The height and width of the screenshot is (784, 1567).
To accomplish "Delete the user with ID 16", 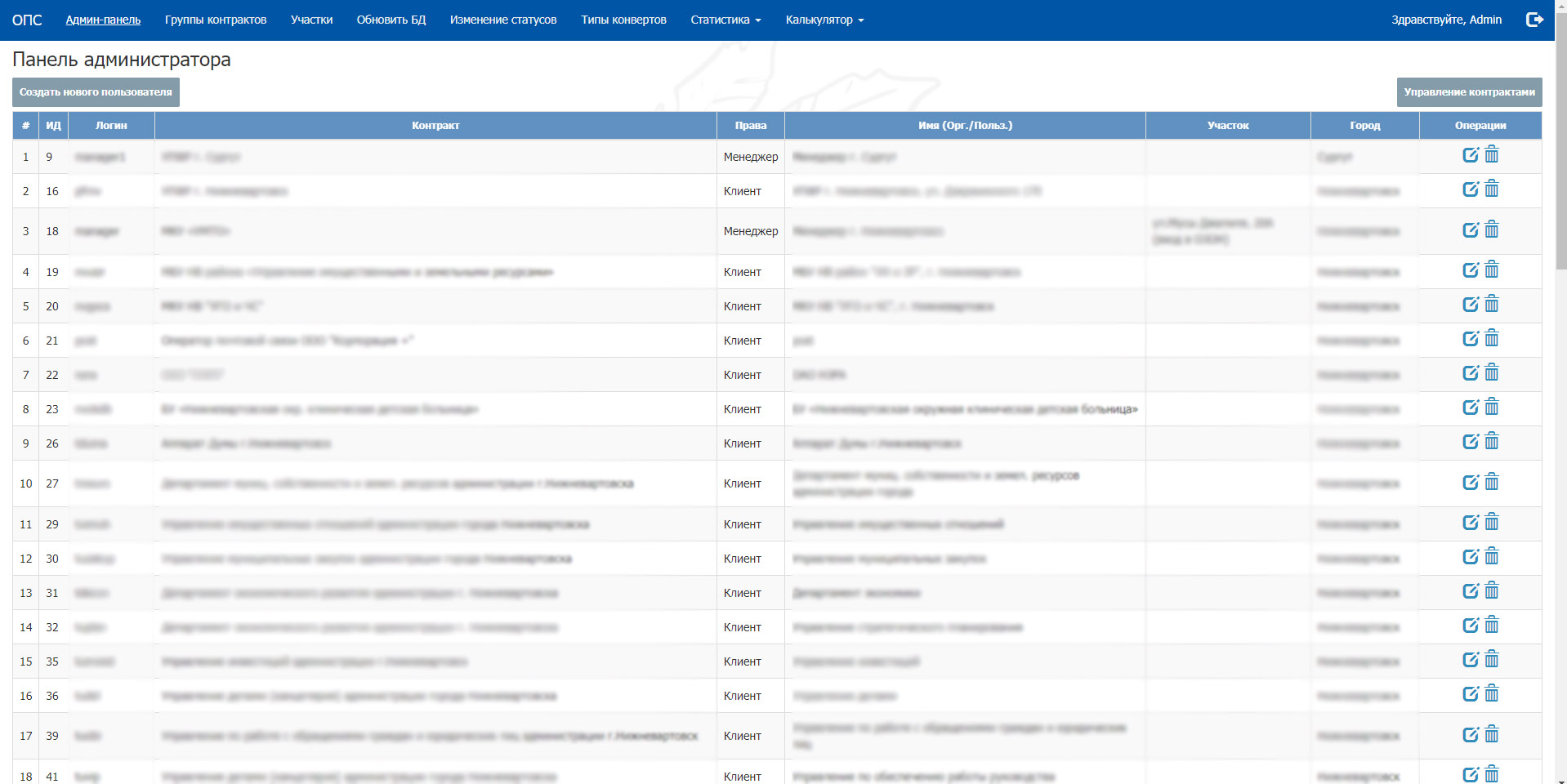I will click(x=1492, y=189).
